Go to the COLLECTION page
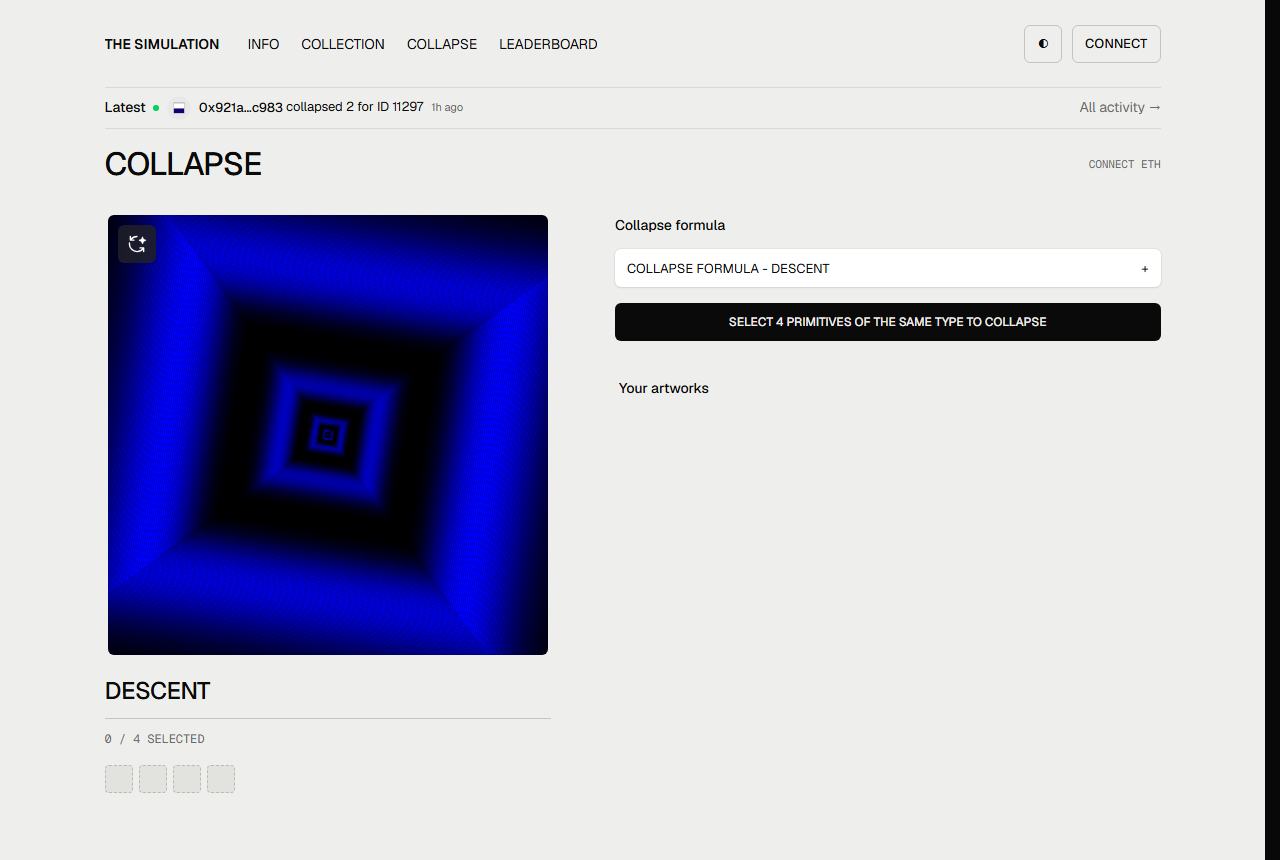Image resolution: width=1280 pixels, height=860 pixels. (343, 44)
